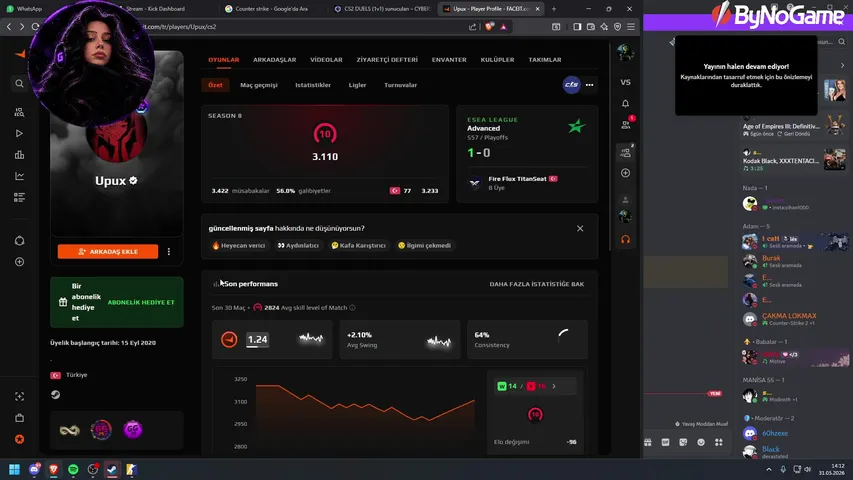Screen dimensions: 853x480
Task: Switch to Counter strike Google browser tab
Action: click(x=270, y=9)
